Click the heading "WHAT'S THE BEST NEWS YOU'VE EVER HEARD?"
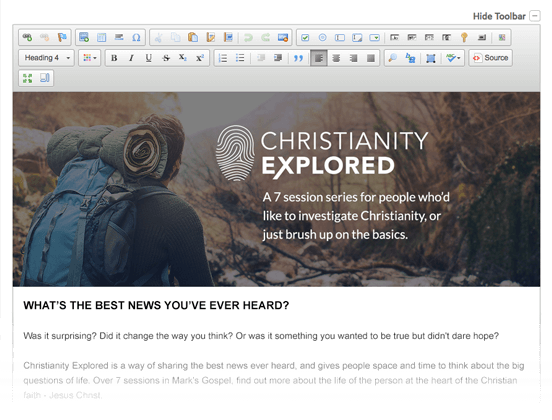This screenshot has height=420, width=552. (x=156, y=305)
